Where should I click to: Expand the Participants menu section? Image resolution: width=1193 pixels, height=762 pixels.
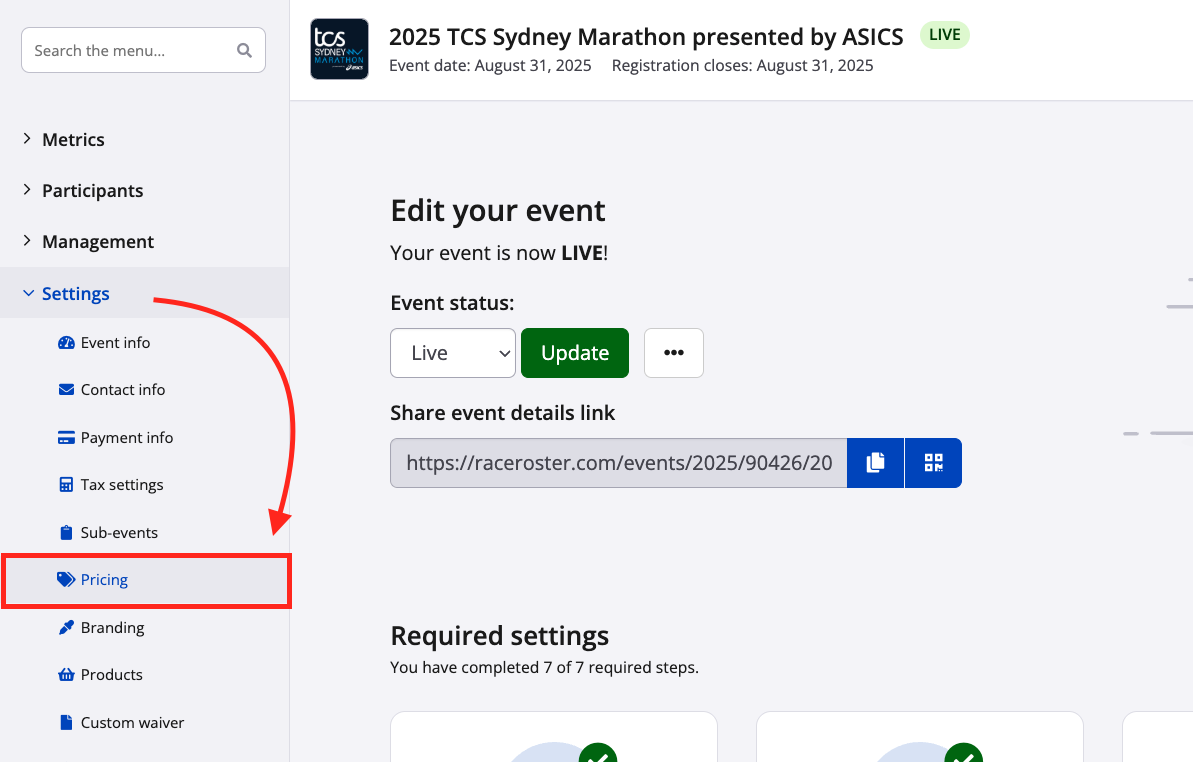click(x=92, y=191)
